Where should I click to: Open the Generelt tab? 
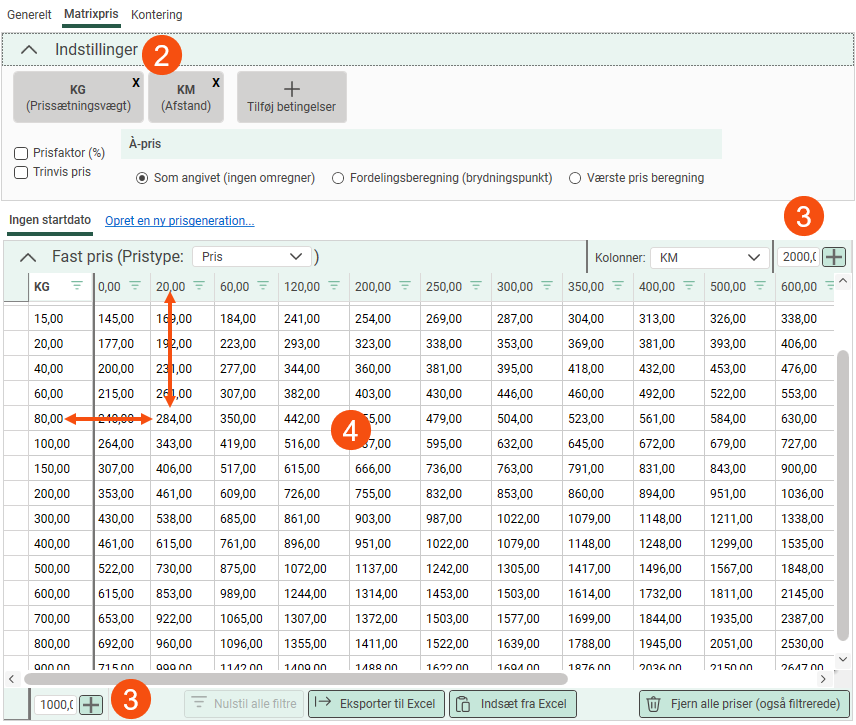(29, 15)
